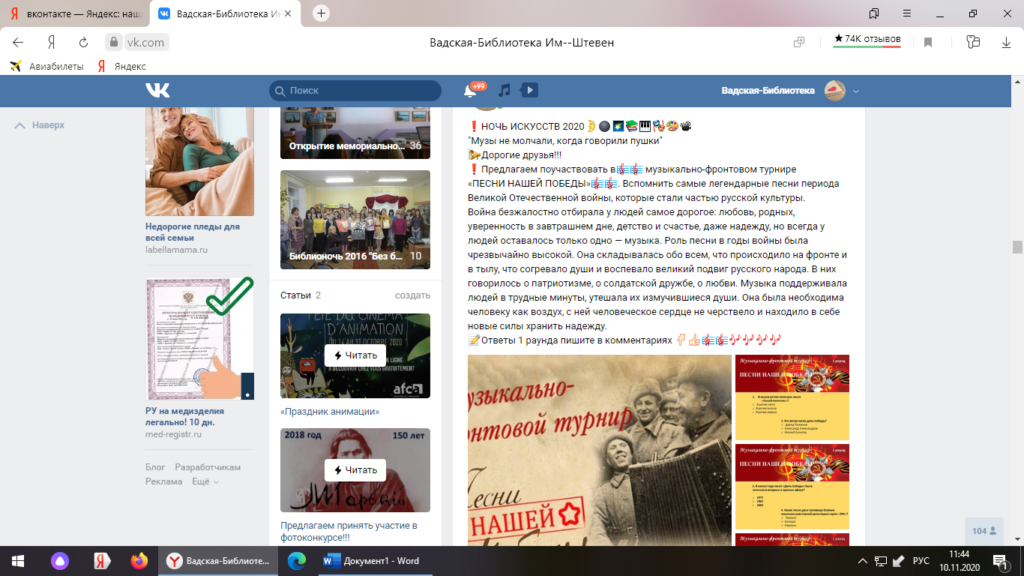1024x576 pixels.
Task: Click Наверх to scroll to top
Action: pos(40,125)
